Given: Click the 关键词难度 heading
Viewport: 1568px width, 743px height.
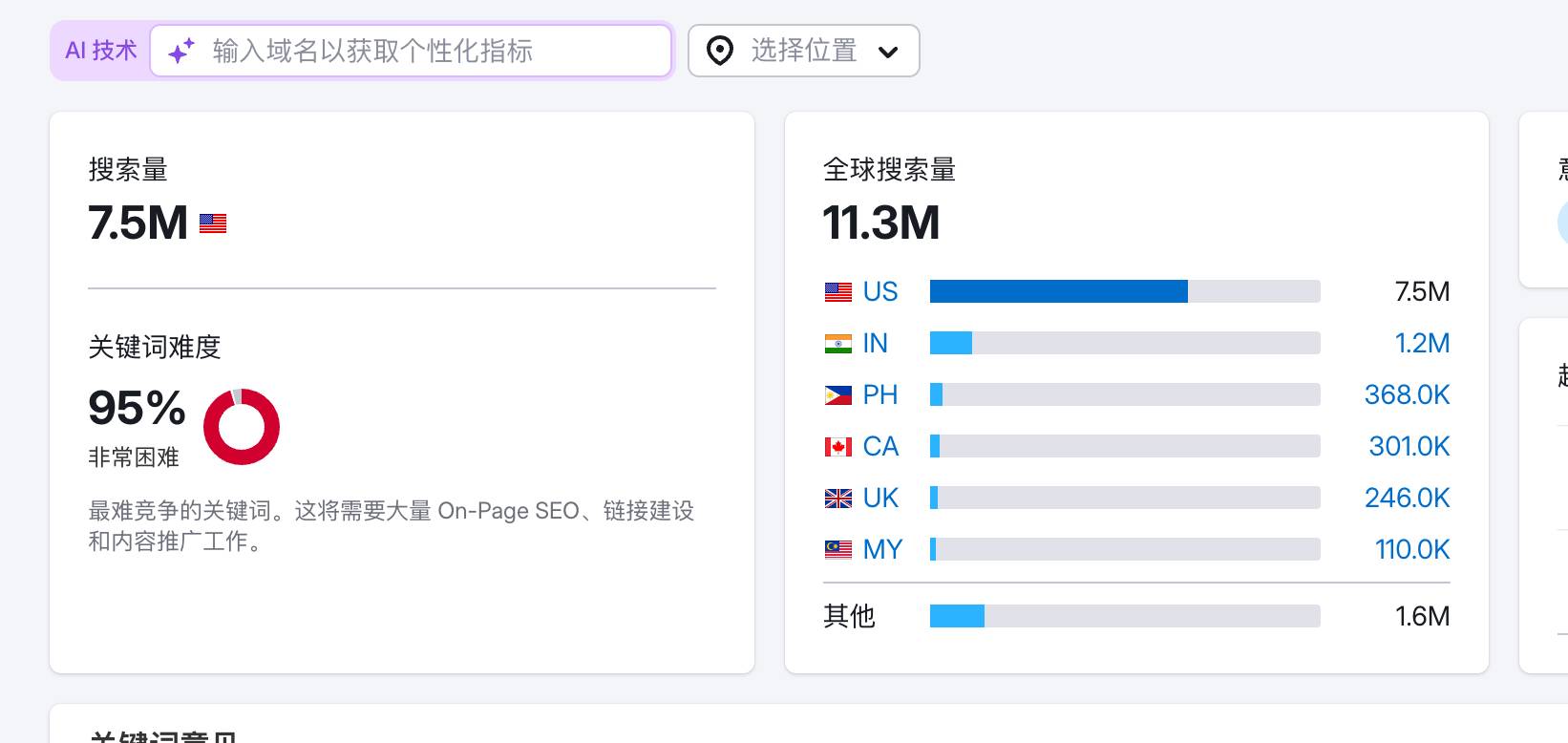Looking at the screenshot, I should click(x=155, y=347).
